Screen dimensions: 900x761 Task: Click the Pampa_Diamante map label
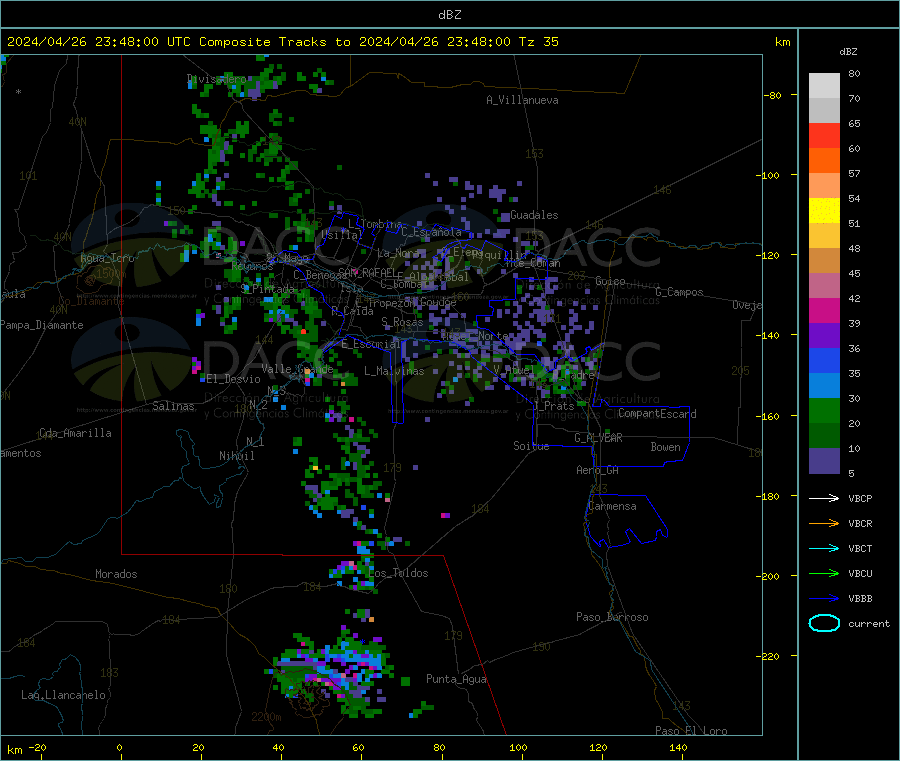point(41,325)
